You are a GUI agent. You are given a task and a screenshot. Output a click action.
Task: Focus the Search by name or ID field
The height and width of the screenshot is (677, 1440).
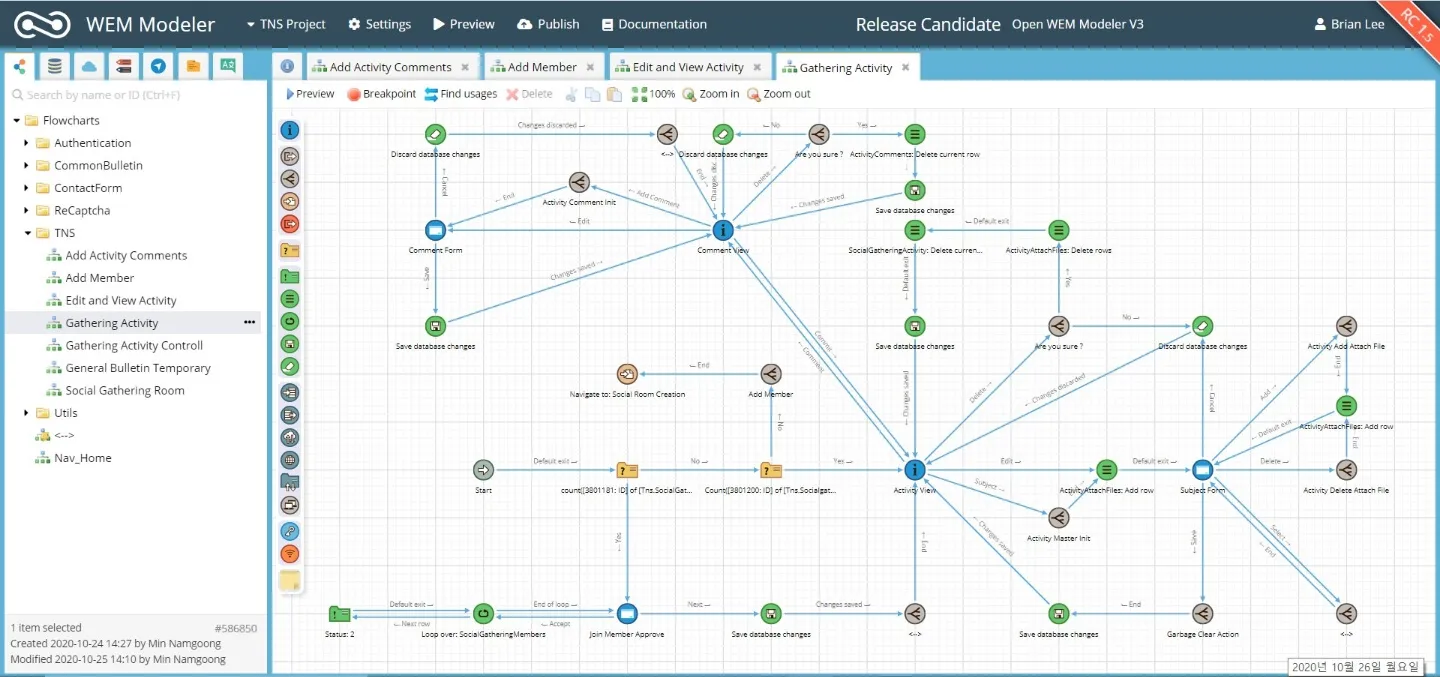point(135,95)
